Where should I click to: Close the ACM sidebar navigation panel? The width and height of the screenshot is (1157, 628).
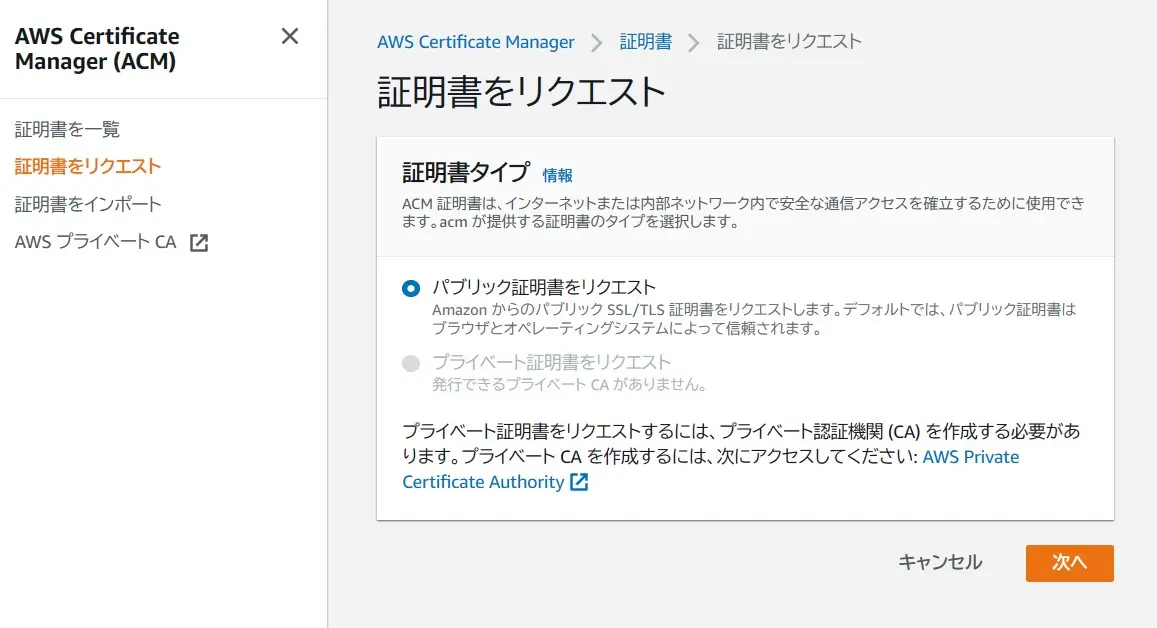pos(290,37)
